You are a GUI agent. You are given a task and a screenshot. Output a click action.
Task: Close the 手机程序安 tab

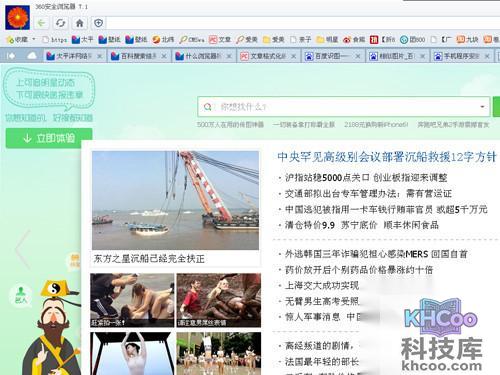pyautogui.click(x=487, y=56)
